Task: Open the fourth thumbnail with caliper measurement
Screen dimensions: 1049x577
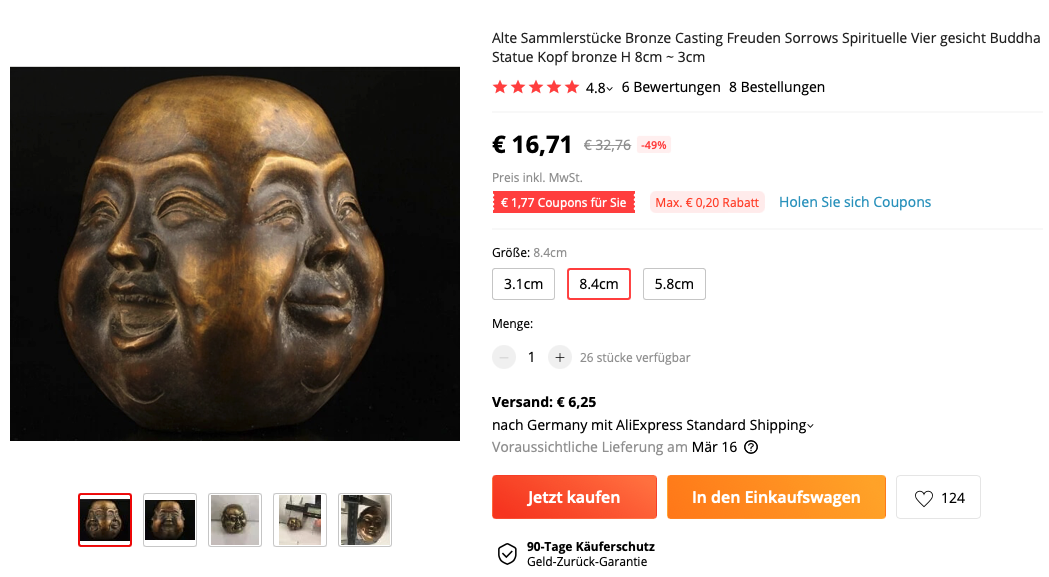Action: click(x=300, y=520)
